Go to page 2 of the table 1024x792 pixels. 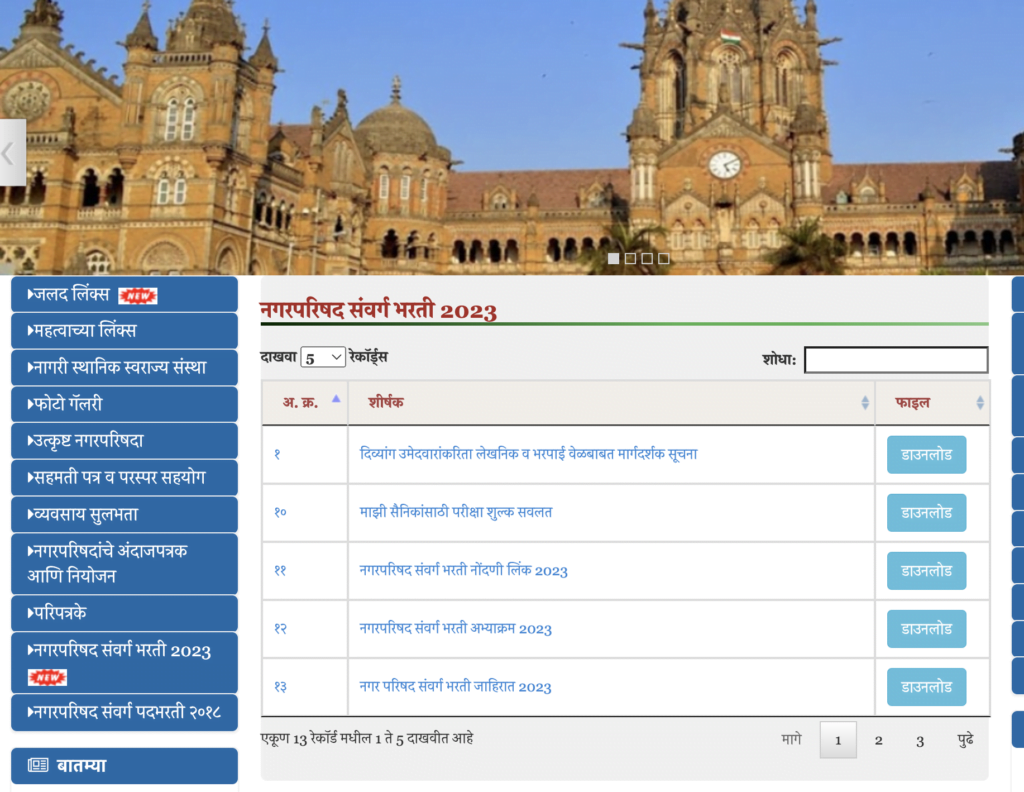[x=878, y=740]
